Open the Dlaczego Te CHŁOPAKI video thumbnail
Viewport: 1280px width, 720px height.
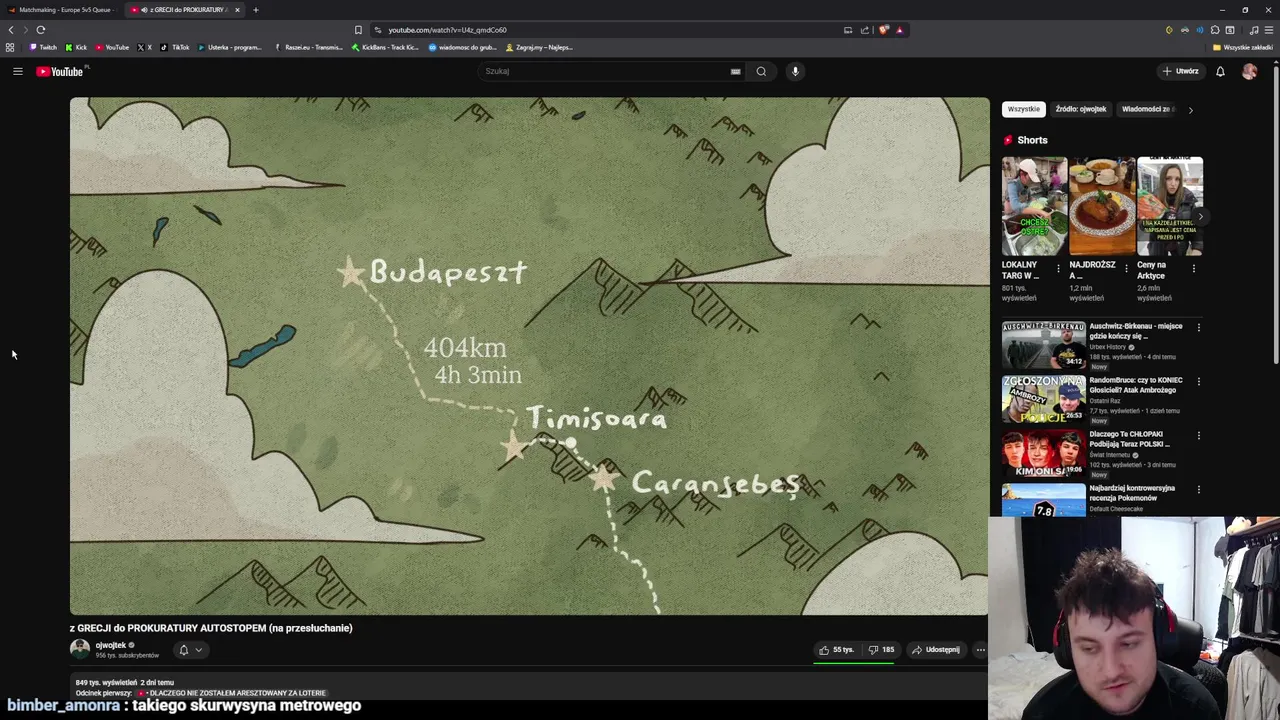tap(1044, 453)
